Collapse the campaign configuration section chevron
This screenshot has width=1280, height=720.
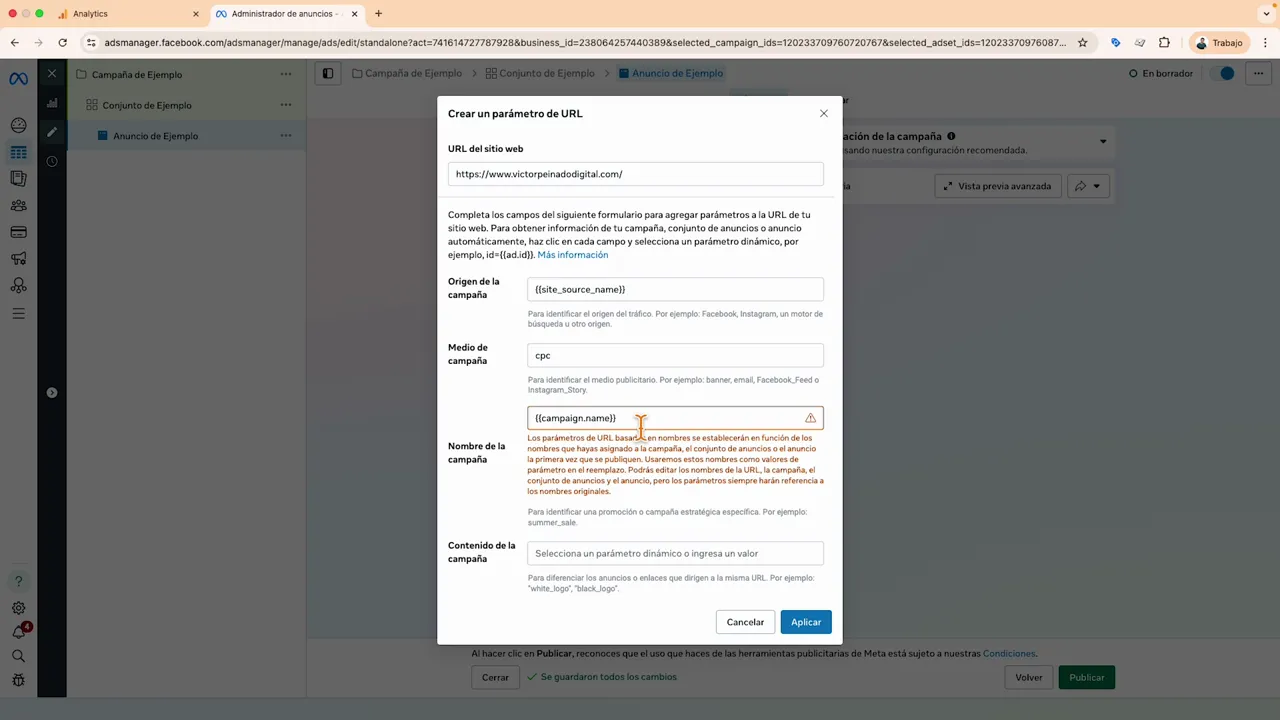tap(1103, 141)
